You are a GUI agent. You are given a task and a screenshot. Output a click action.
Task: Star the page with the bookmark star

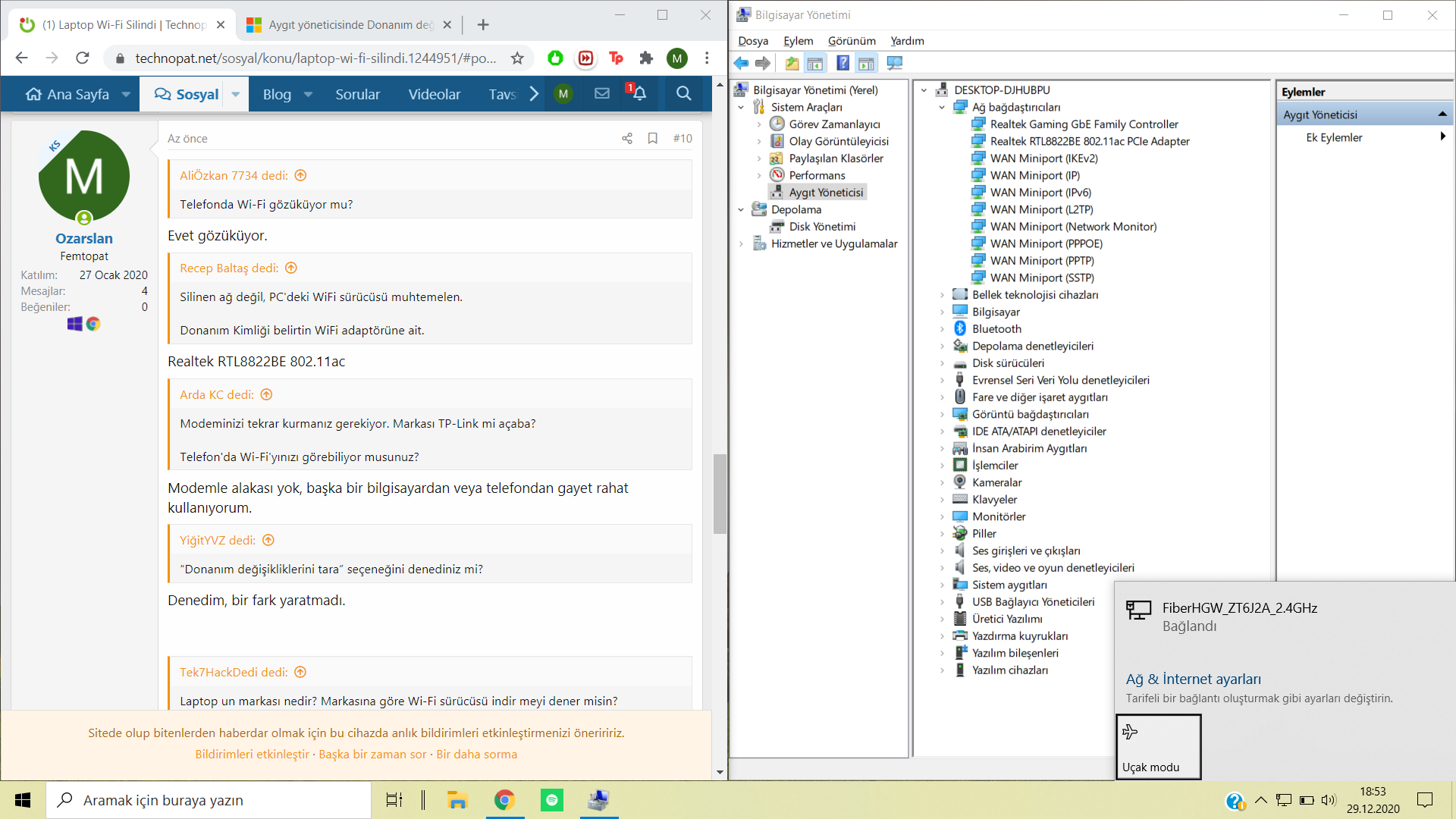click(x=517, y=58)
